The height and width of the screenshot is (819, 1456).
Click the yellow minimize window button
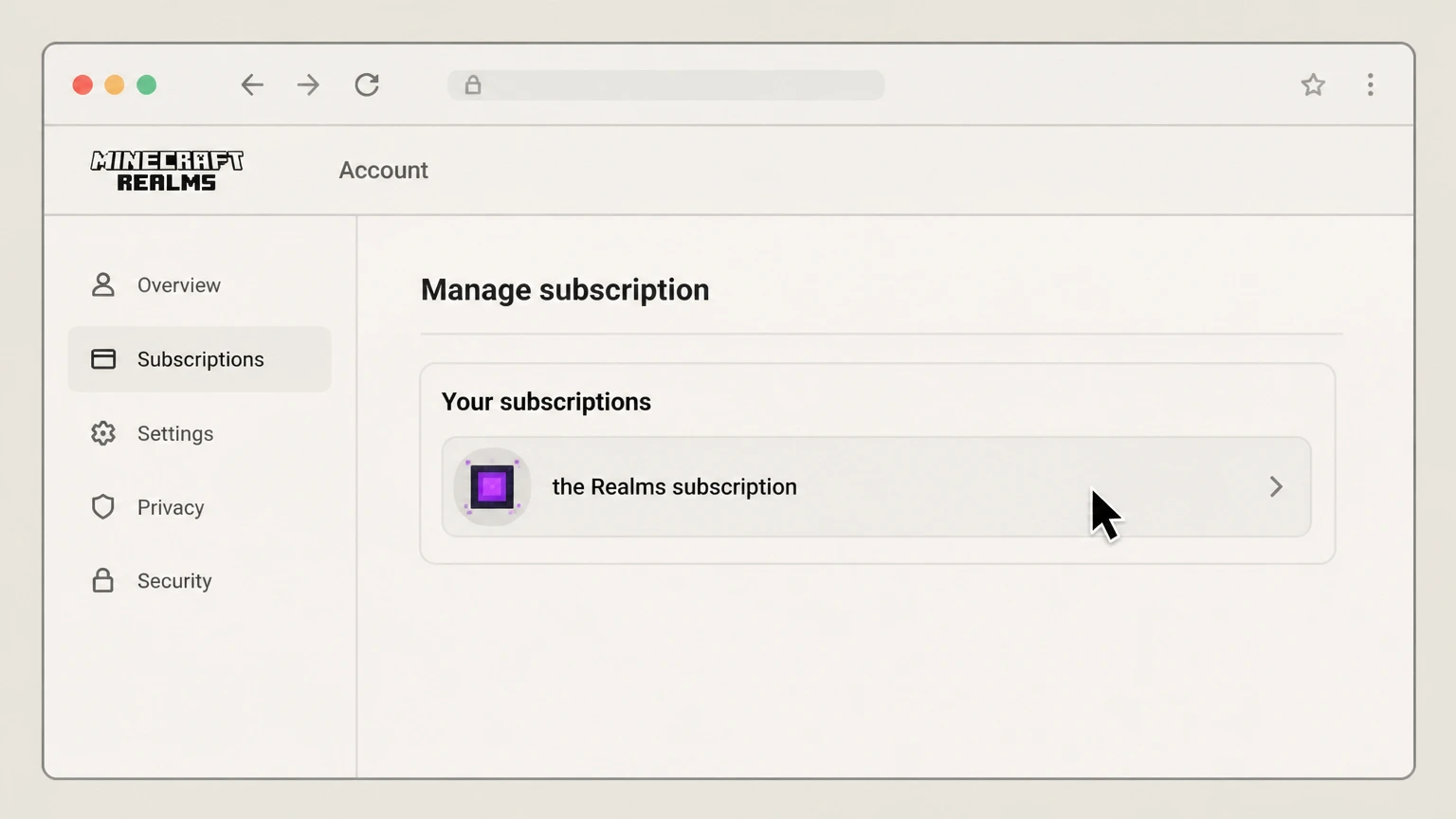pos(115,85)
